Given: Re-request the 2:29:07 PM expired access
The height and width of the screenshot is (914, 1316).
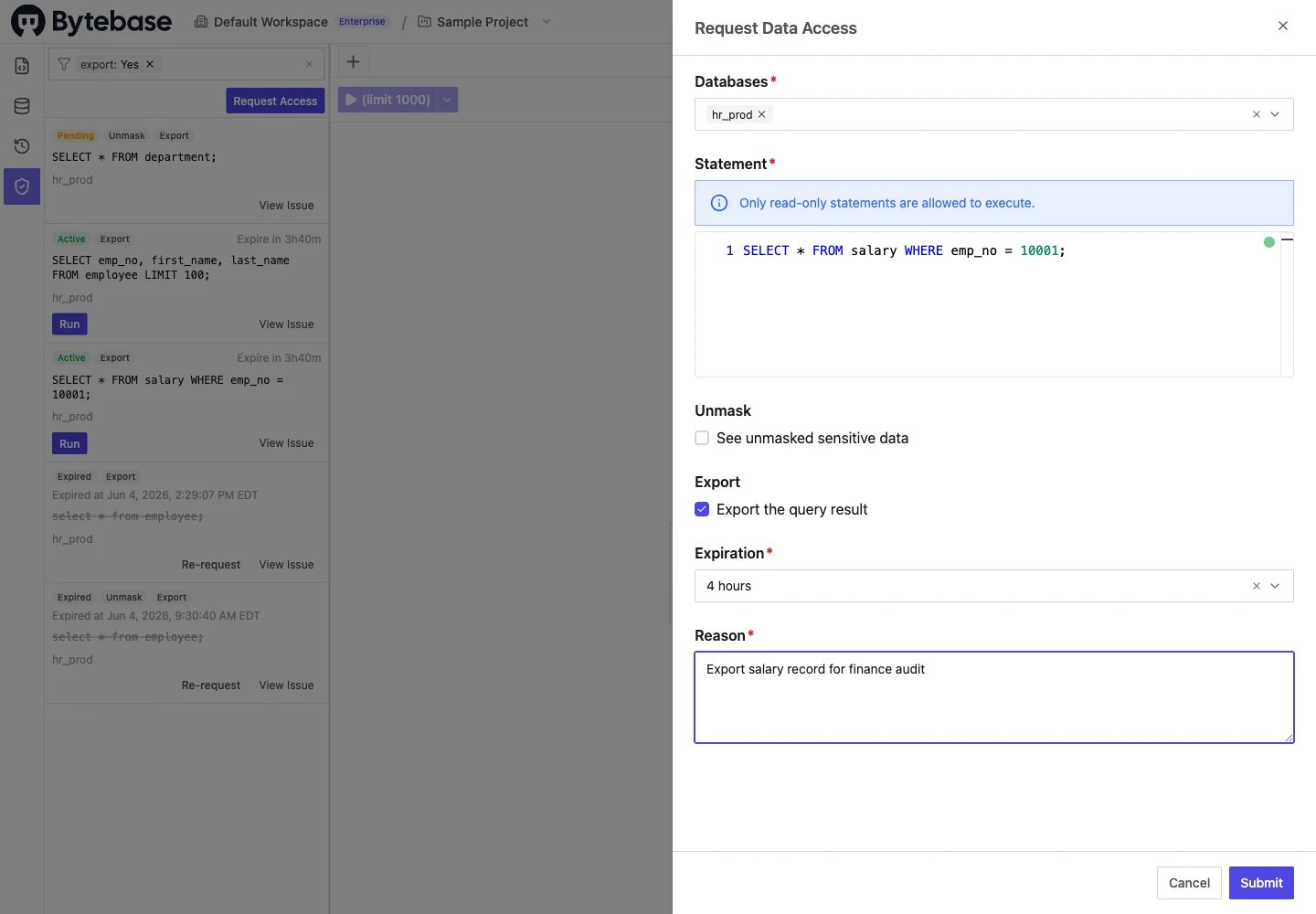Looking at the screenshot, I should tap(211, 565).
